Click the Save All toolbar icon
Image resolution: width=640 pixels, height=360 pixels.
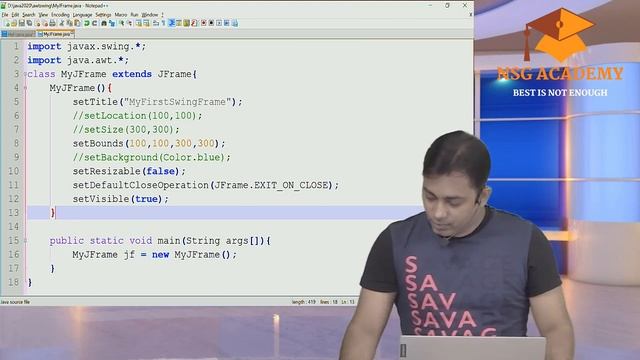[x=29, y=23]
